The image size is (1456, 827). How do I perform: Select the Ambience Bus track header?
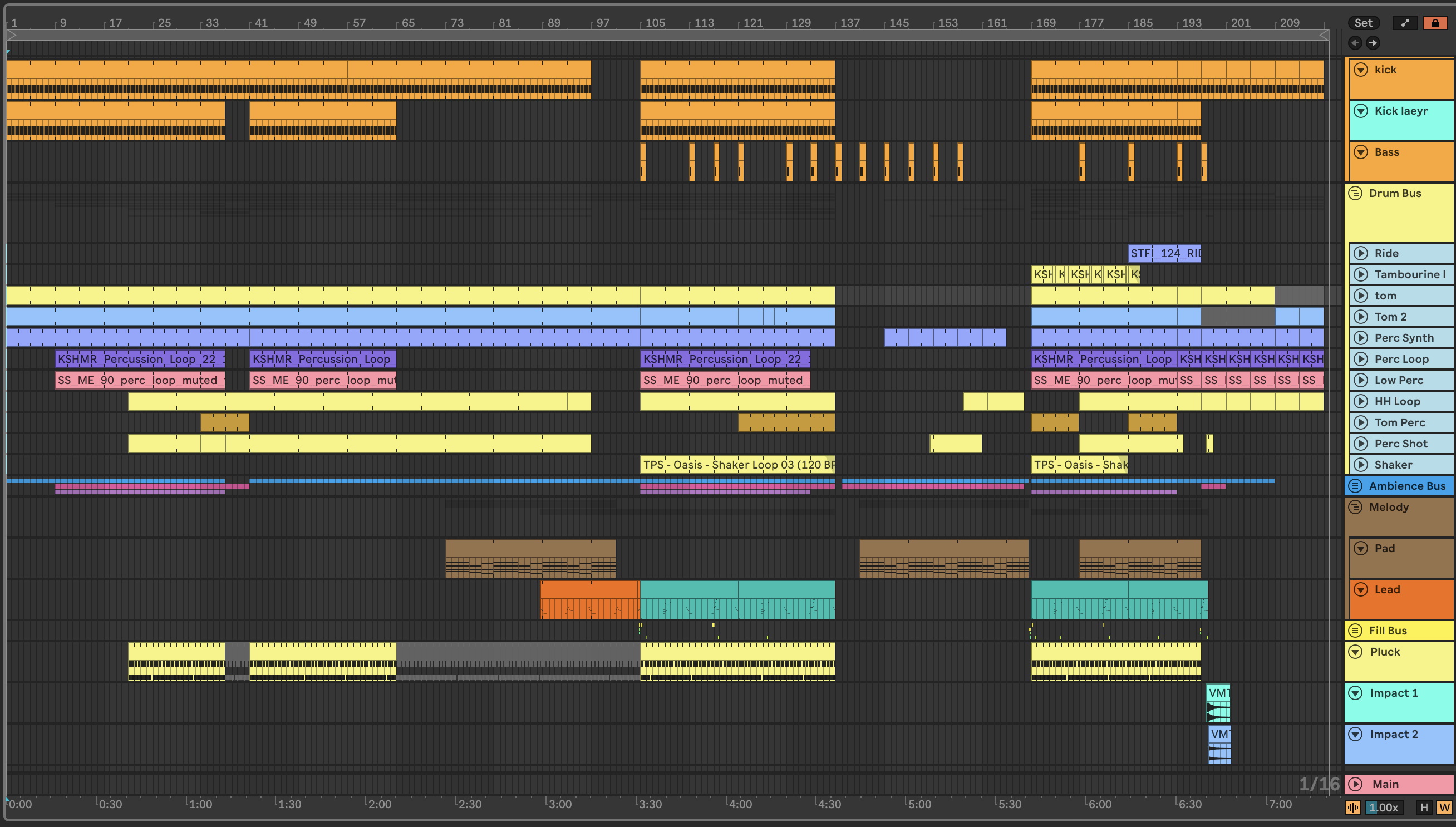tap(1399, 486)
